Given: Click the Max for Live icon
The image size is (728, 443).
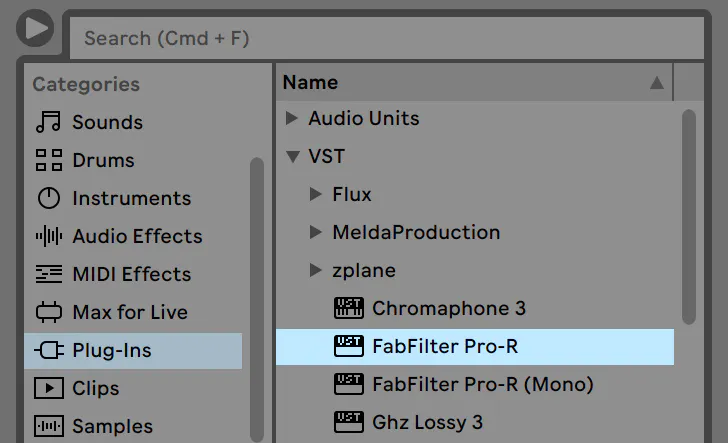Looking at the screenshot, I should click(48, 312).
